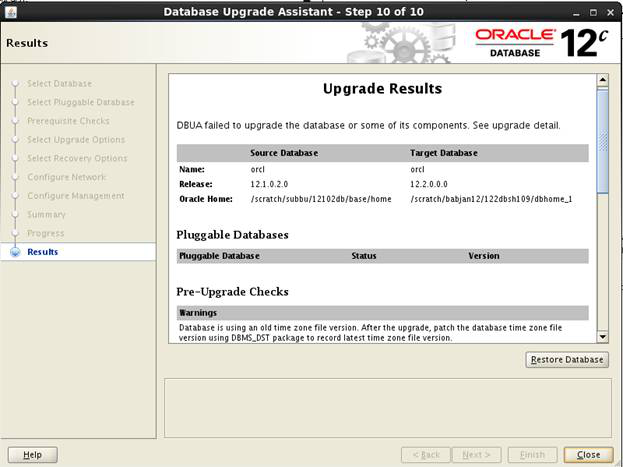
Task: Click the Select Database step
Action: [59, 84]
